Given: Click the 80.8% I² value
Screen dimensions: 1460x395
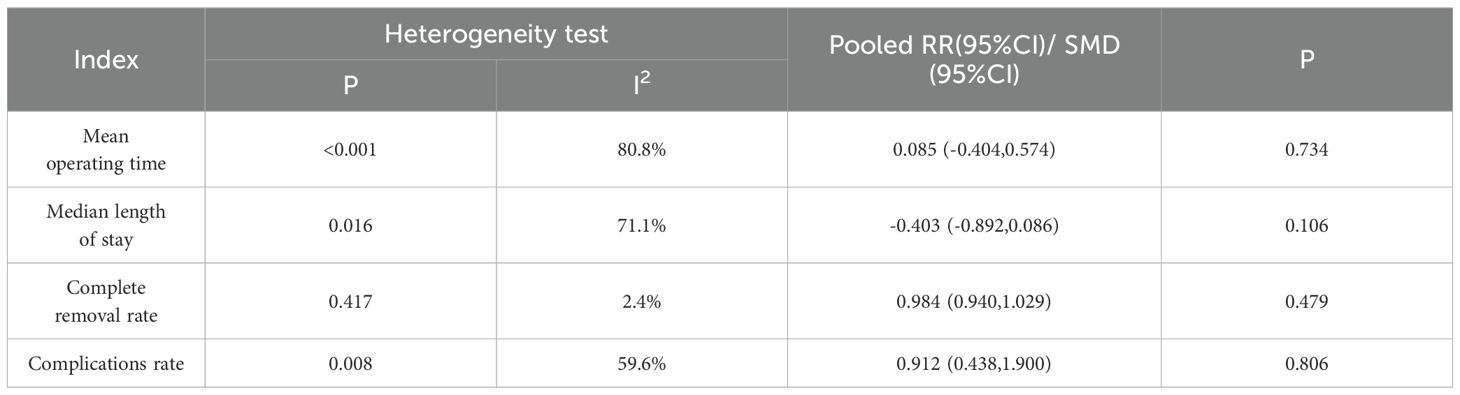Looking at the screenshot, I should coord(642,149).
